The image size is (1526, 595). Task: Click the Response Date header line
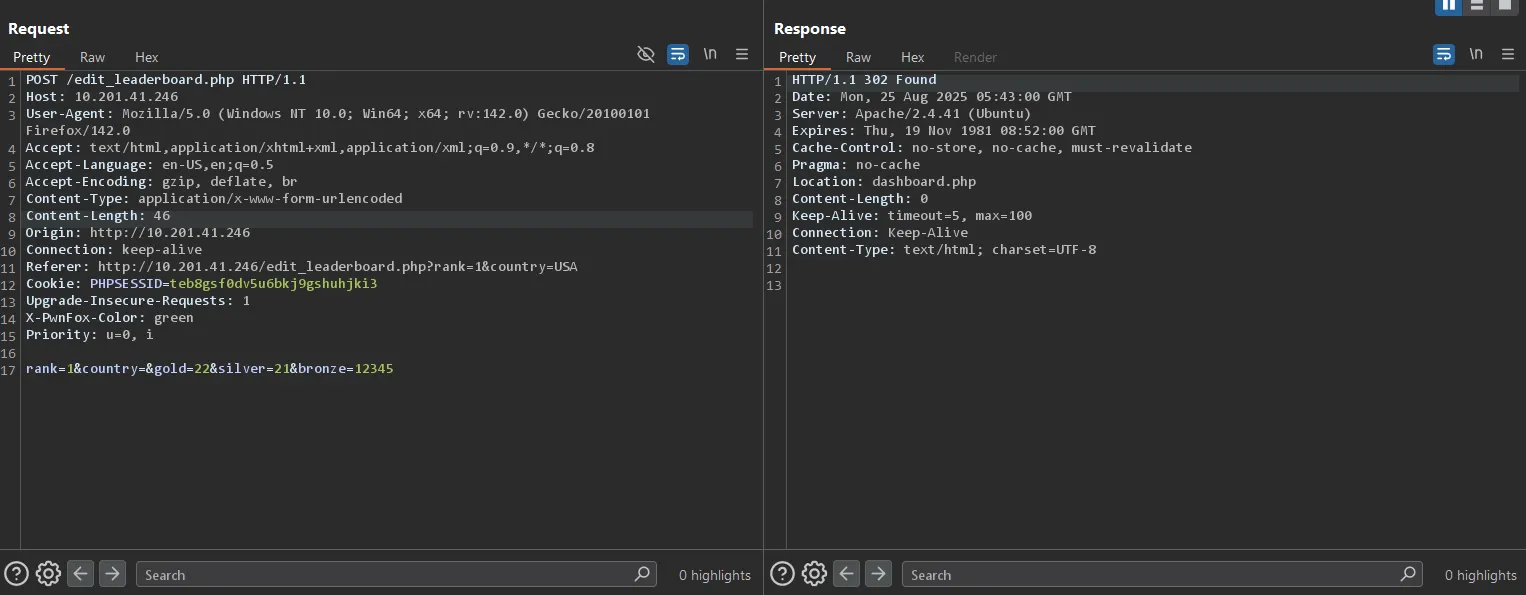click(x=932, y=97)
